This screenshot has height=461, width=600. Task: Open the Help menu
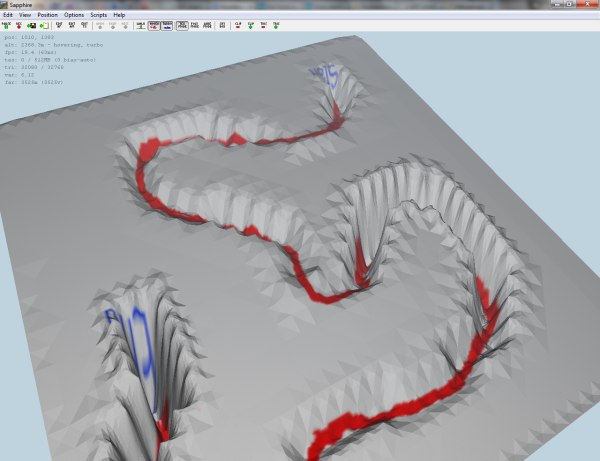119,15
